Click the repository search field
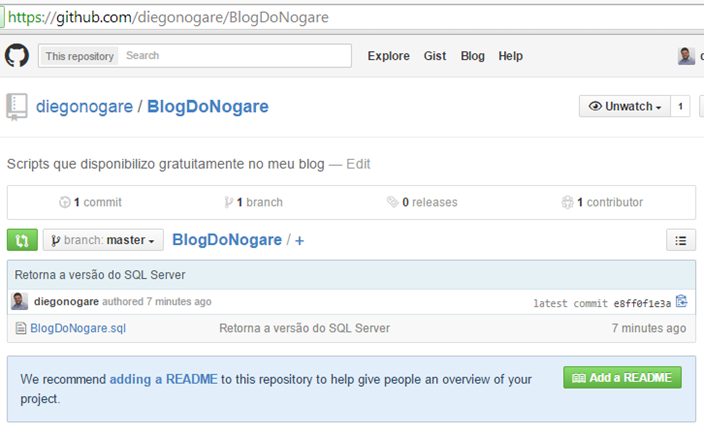This screenshot has width=704, height=435. (234, 56)
